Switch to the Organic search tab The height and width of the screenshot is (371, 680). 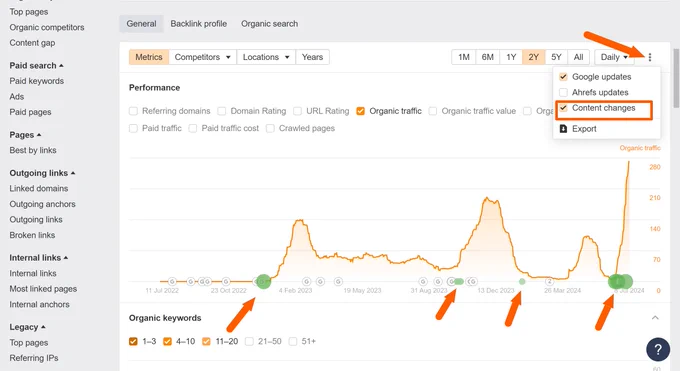269,24
